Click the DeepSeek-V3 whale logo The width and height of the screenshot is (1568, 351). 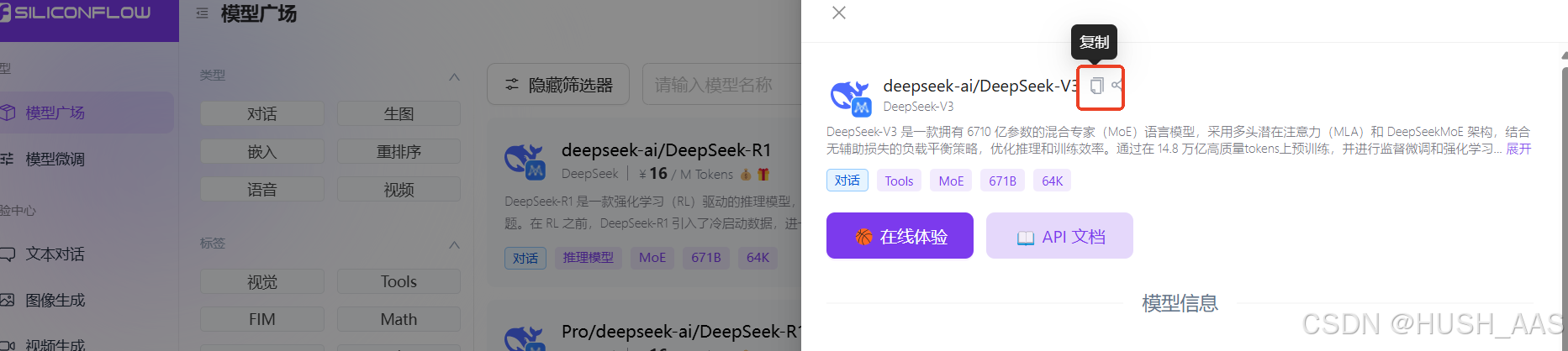point(850,97)
